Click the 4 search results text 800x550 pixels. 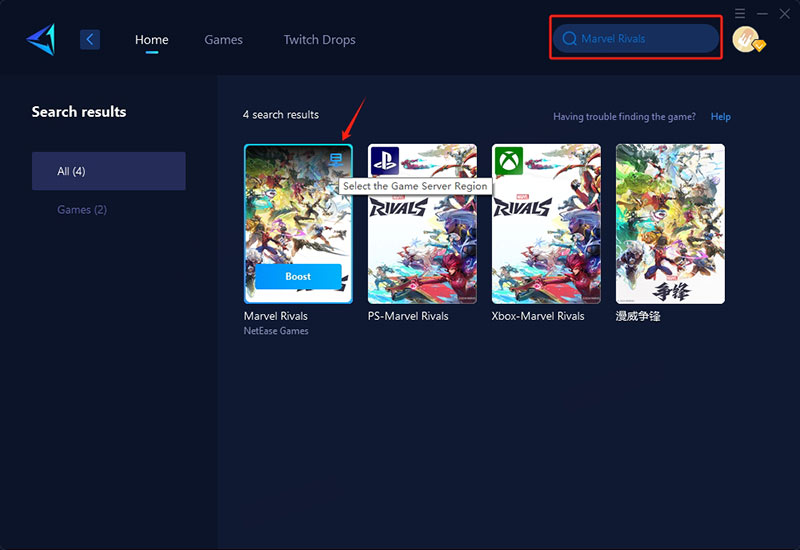pos(281,115)
